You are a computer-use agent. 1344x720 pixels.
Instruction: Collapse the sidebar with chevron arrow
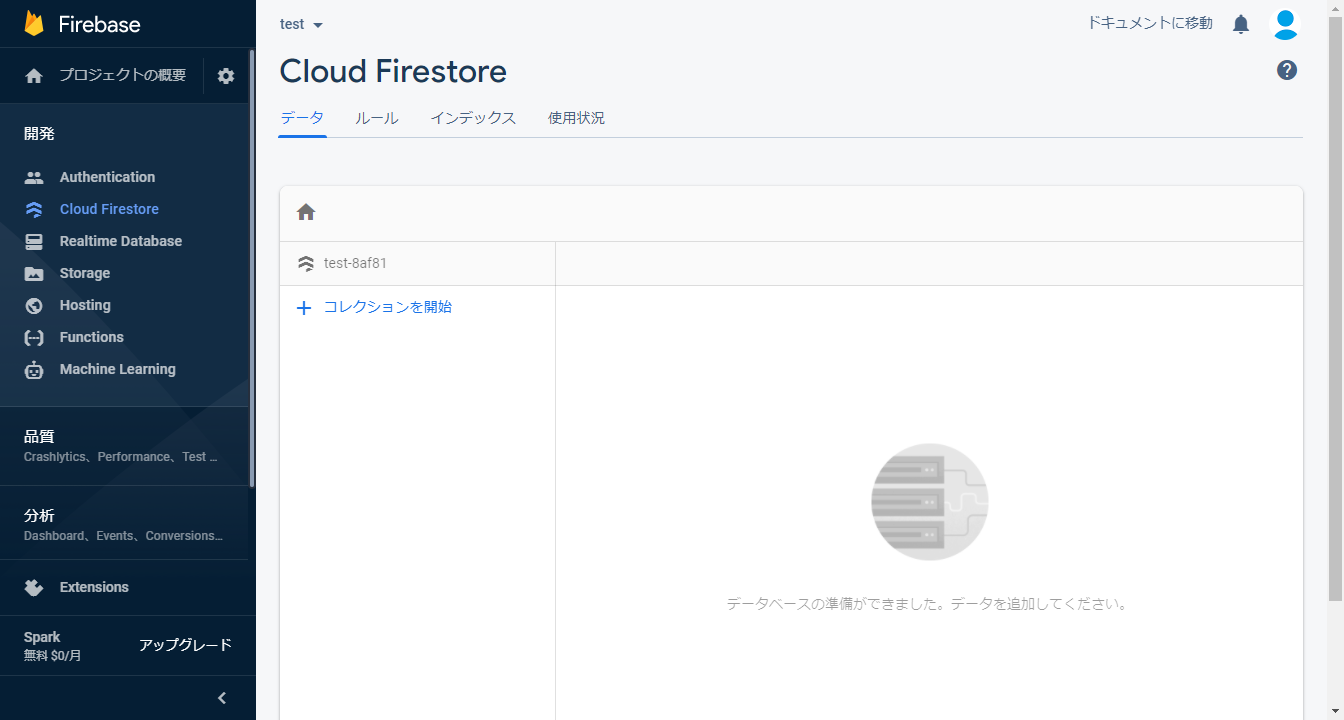(222, 698)
